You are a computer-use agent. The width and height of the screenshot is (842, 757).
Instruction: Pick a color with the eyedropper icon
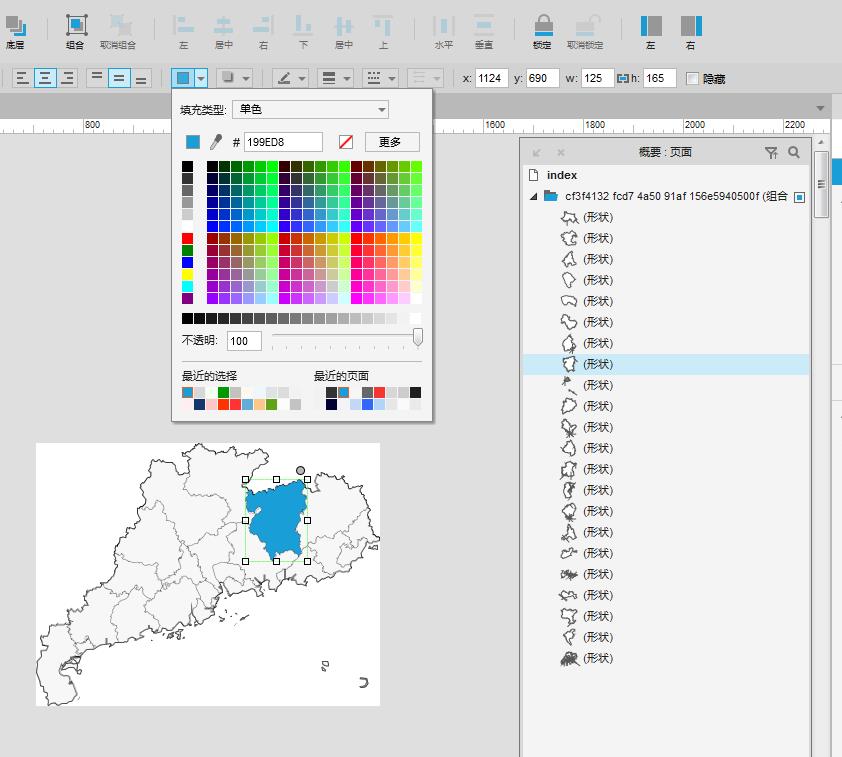214,143
